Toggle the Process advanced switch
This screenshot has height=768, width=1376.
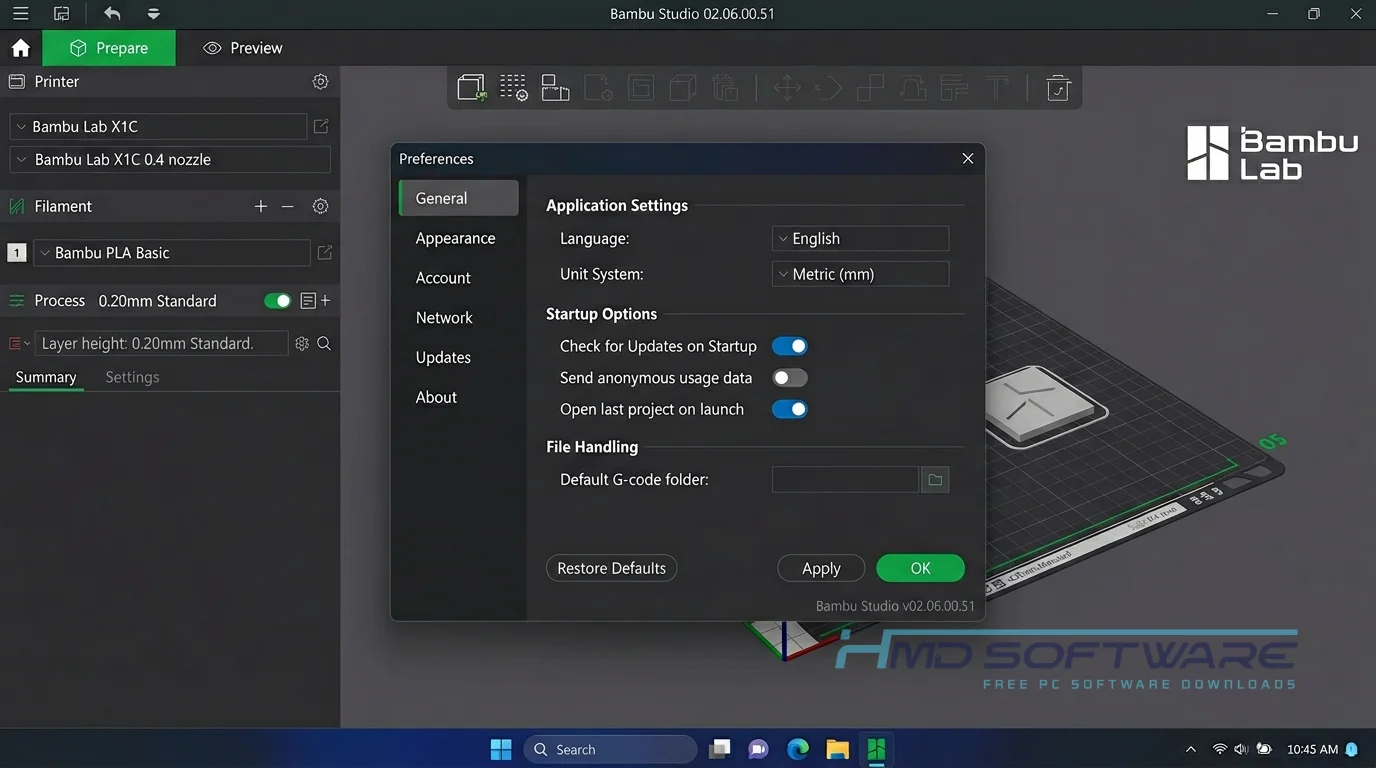[x=277, y=301]
